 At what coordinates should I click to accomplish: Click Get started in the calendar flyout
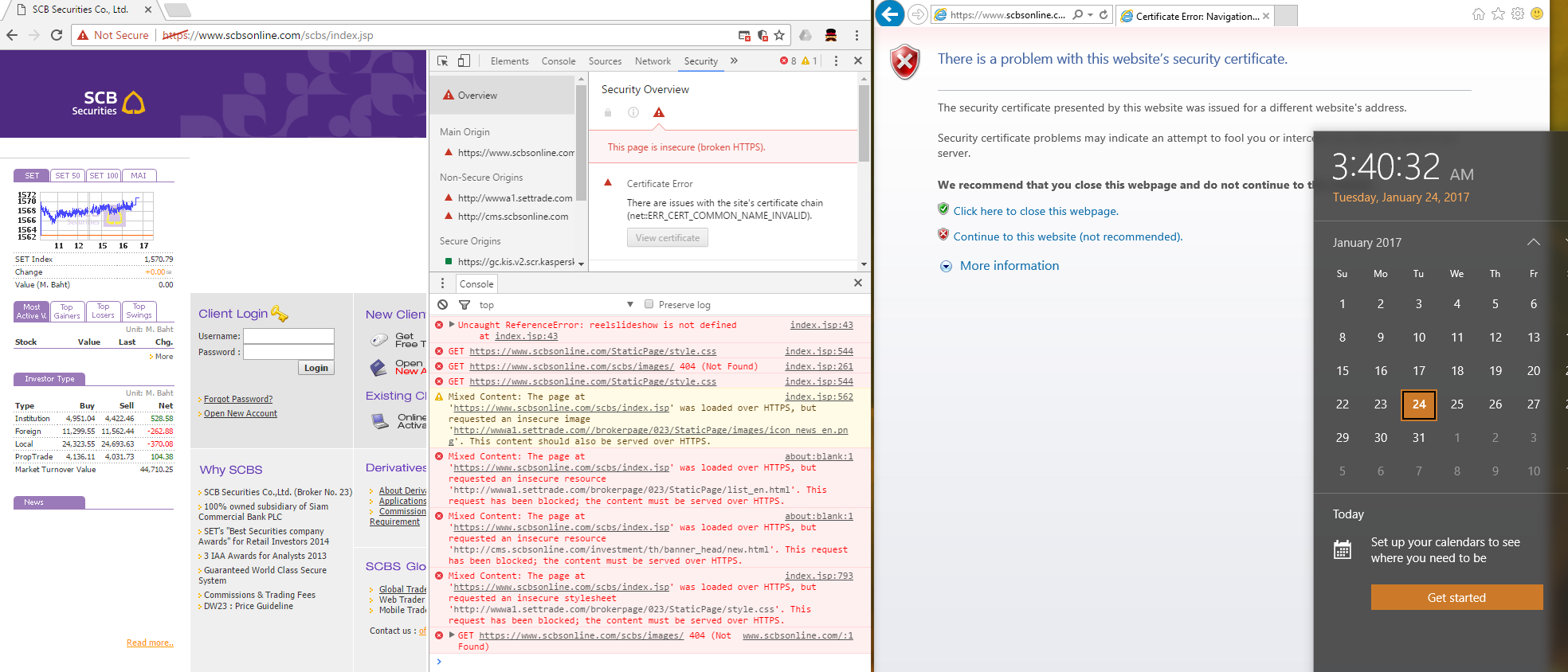(x=1456, y=597)
